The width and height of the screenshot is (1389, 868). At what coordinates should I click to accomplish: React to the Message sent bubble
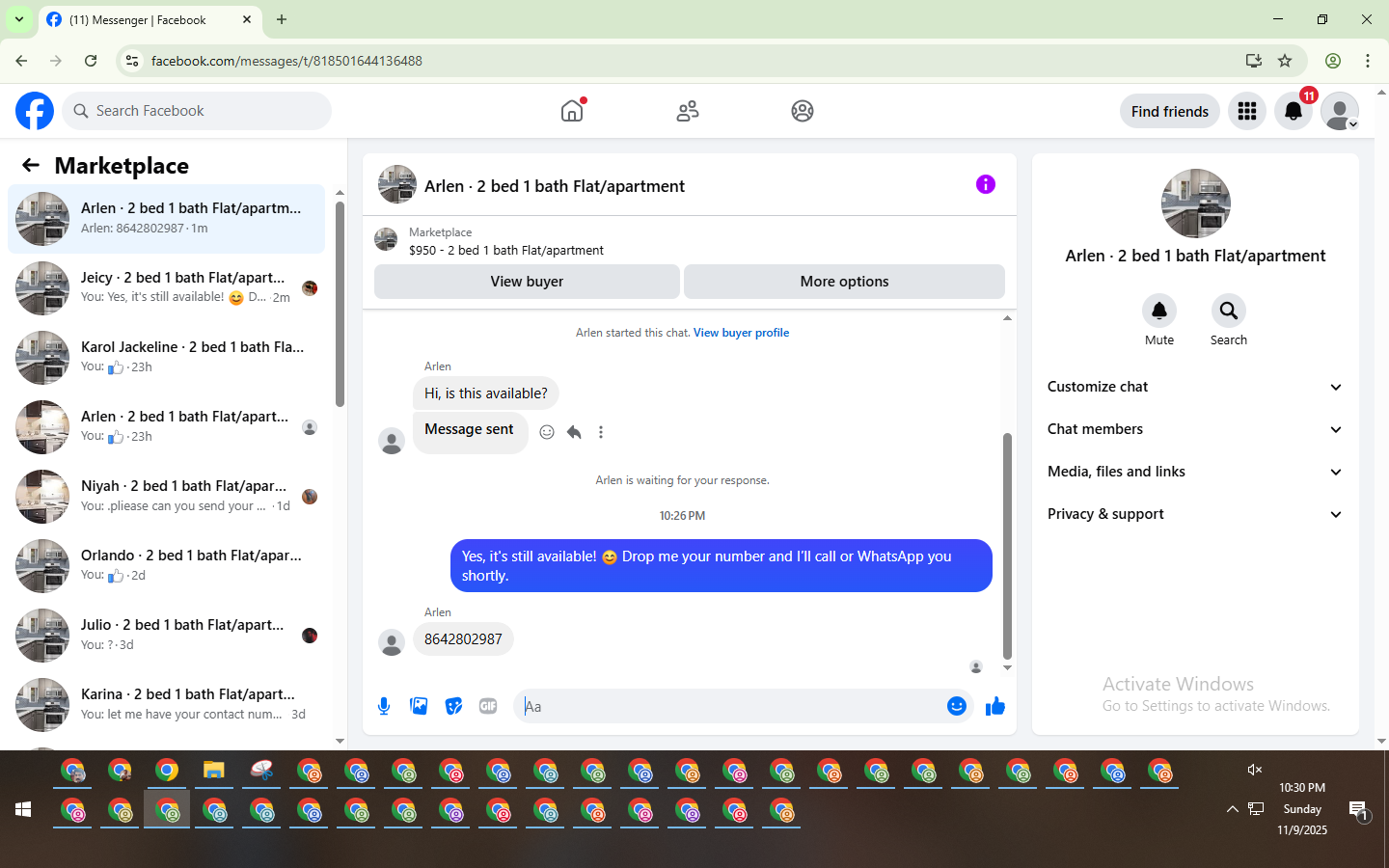(x=547, y=432)
